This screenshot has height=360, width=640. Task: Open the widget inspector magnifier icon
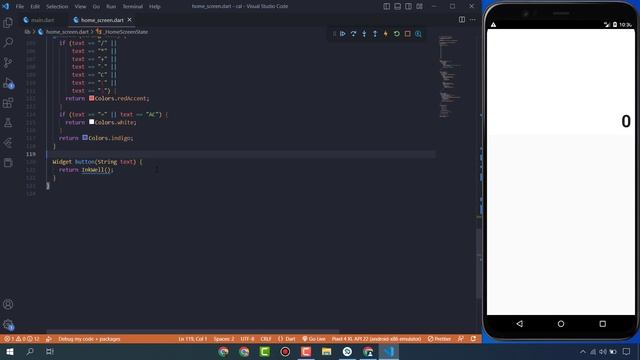pyautogui.click(x=418, y=34)
